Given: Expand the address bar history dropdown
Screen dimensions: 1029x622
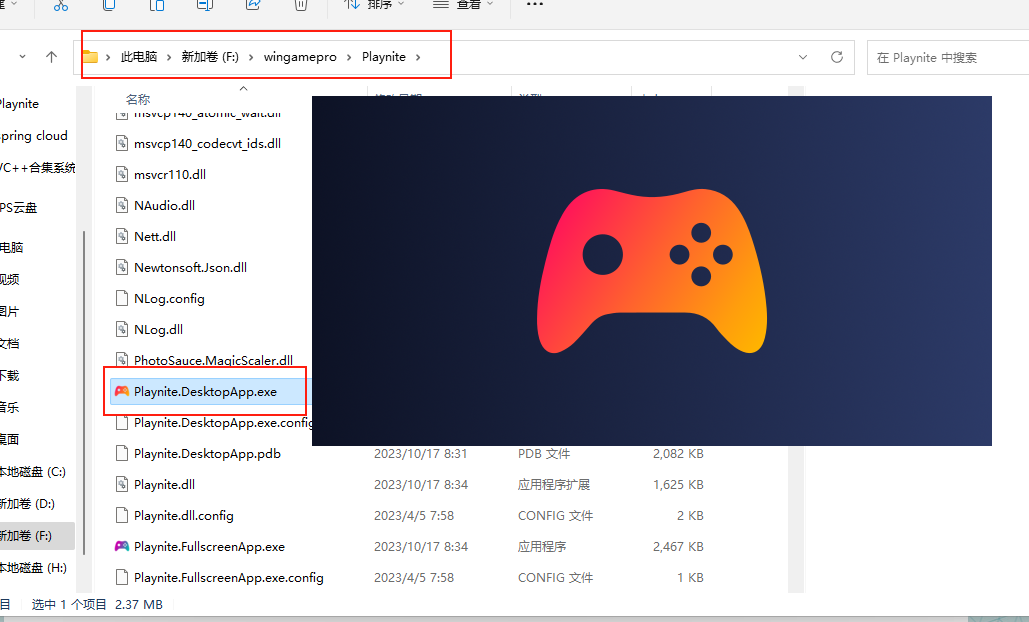Looking at the screenshot, I should tap(803, 58).
